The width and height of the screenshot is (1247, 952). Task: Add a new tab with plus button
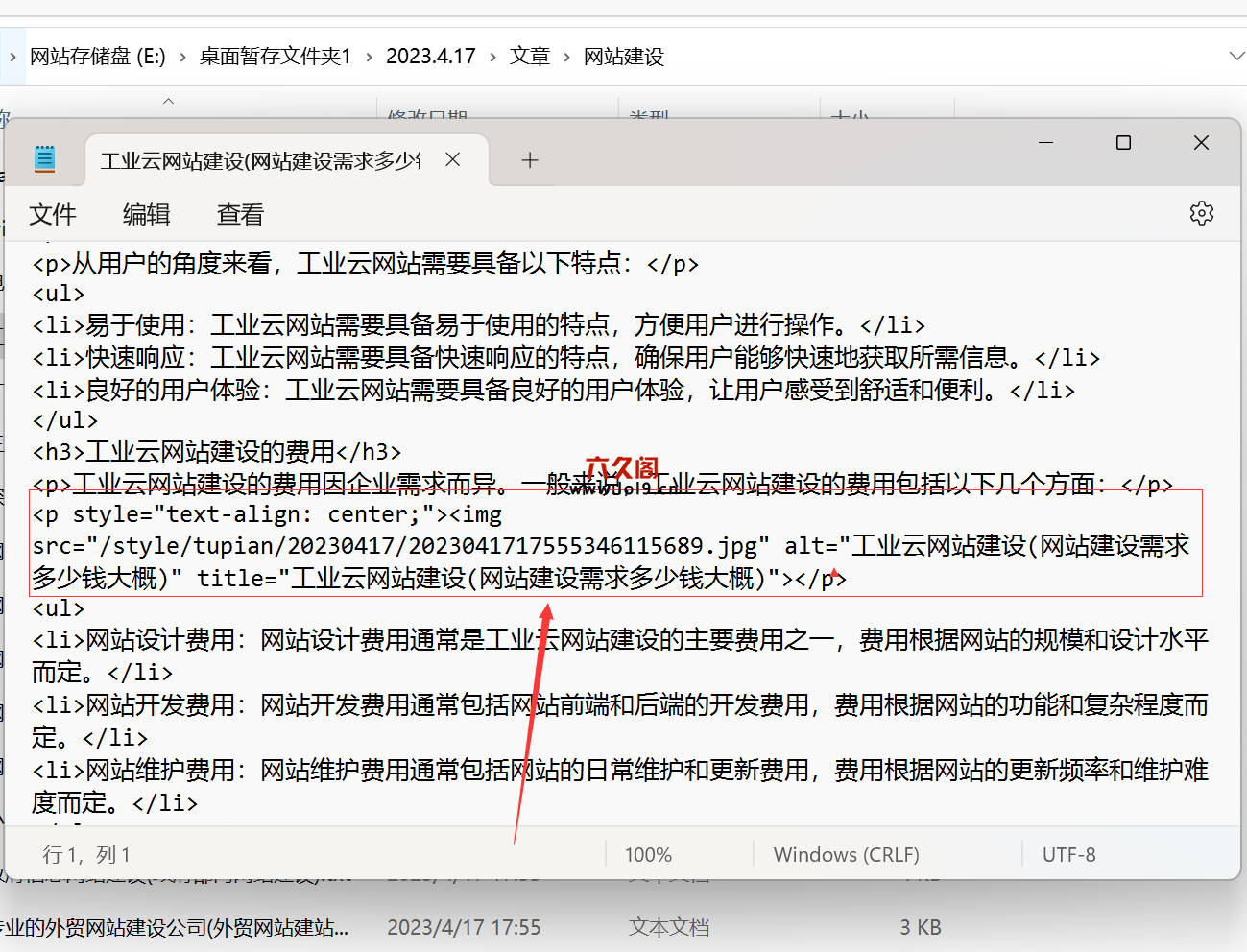click(530, 160)
